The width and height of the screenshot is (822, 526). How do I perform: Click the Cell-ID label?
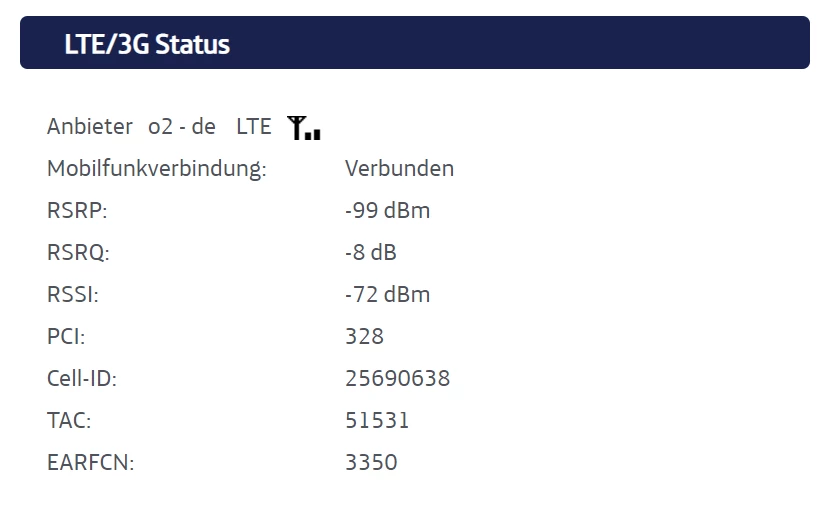(89, 379)
